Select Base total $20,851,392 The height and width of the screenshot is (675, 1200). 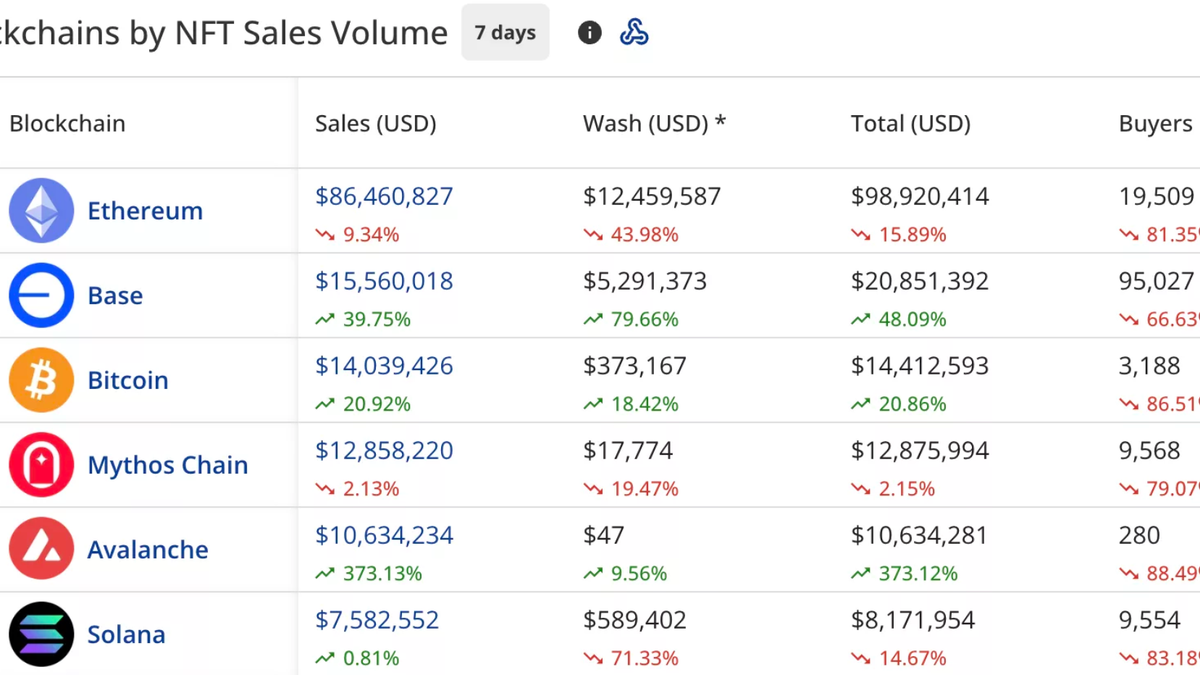click(x=920, y=281)
